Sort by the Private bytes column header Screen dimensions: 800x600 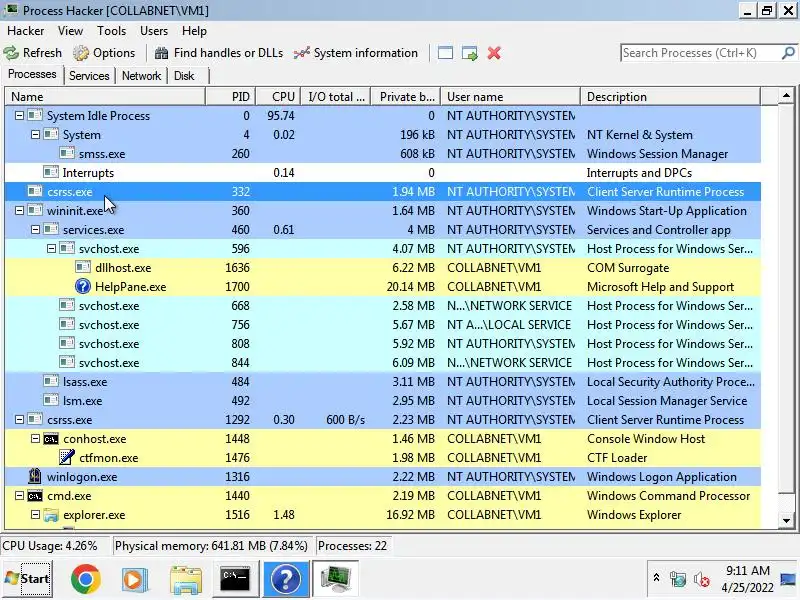(406, 96)
